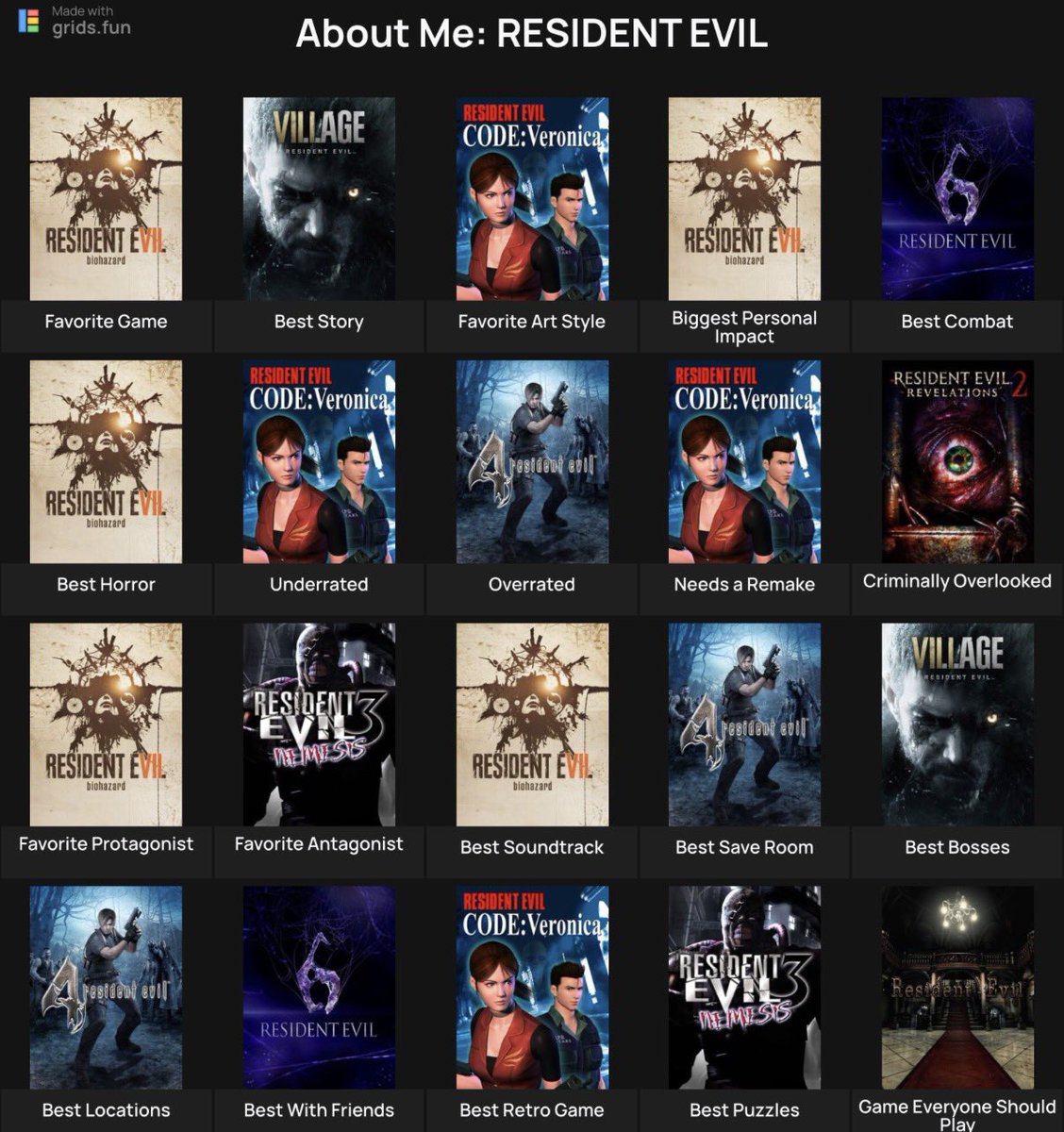Select the Best Story Village cover
The height and width of the screenshot is (1132, 1064).
pyautogui.click(x=319, y=199)
